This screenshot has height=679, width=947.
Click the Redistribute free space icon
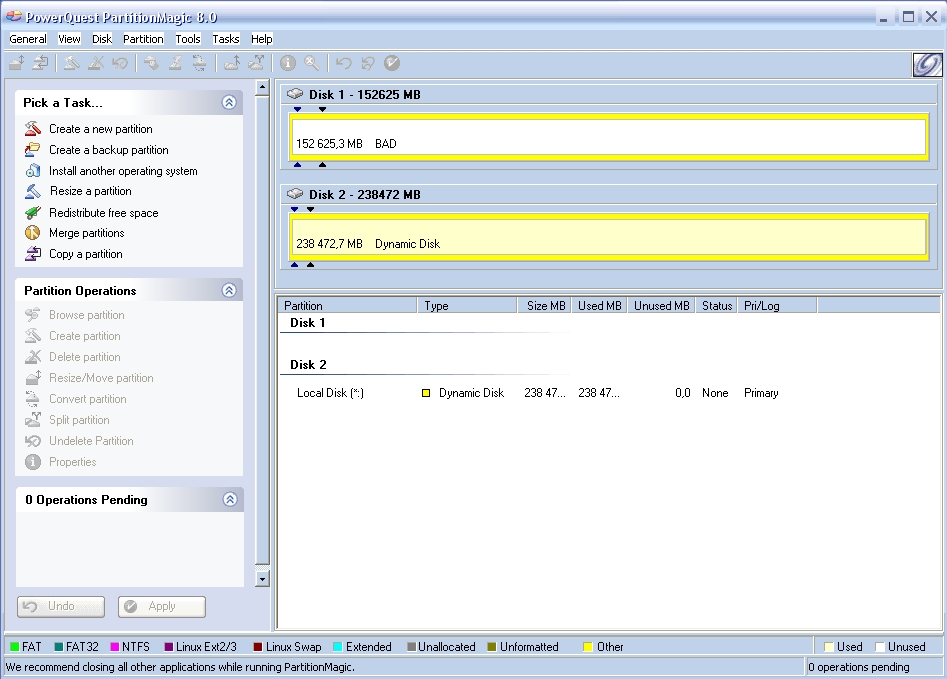click(x=33, y=213)
